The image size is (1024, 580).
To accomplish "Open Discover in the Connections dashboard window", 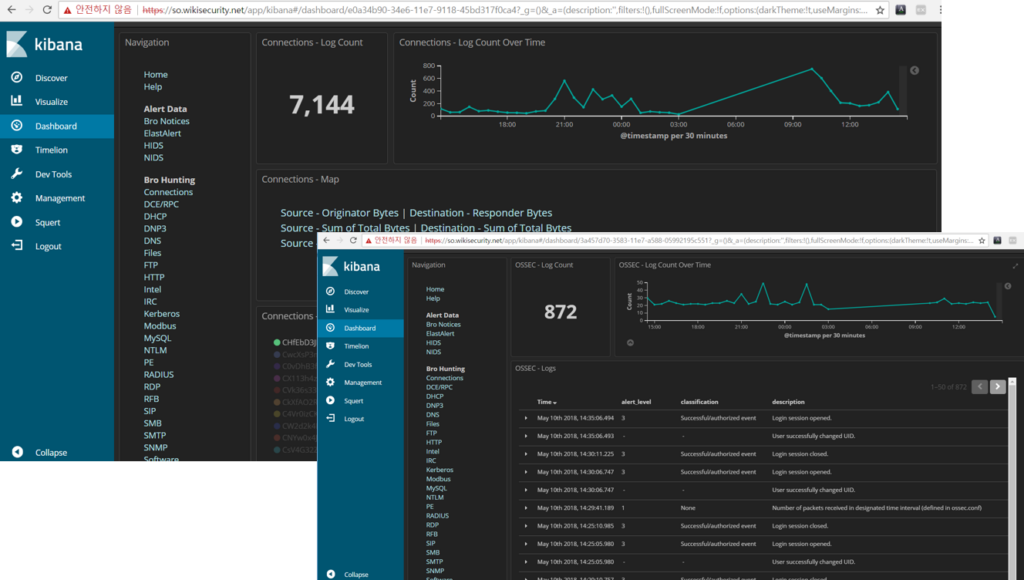I will (x=51, y=78).
